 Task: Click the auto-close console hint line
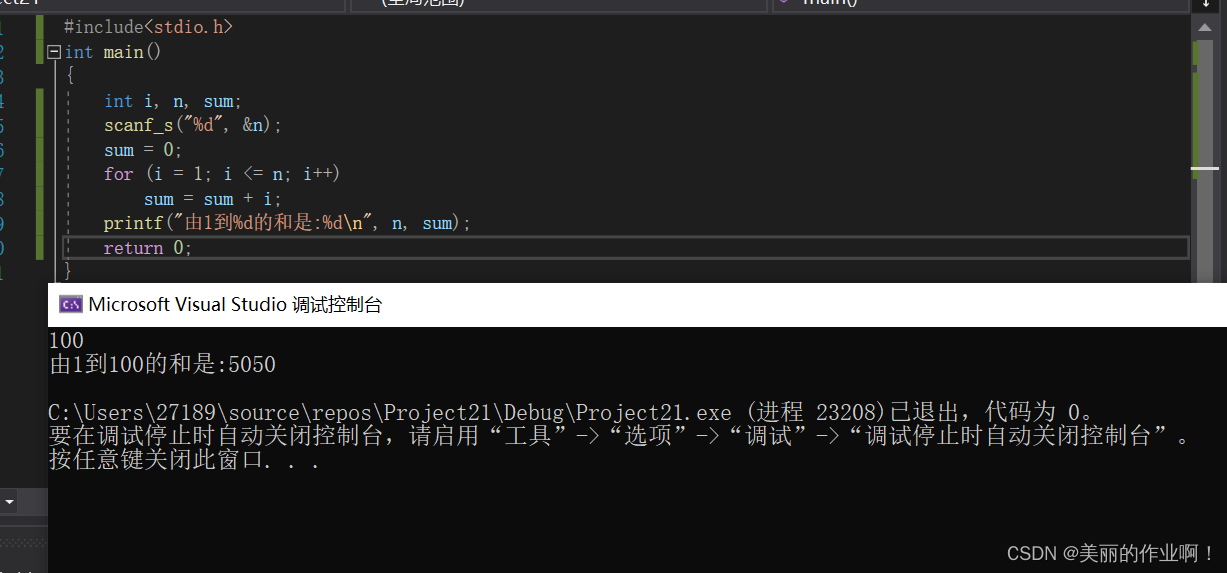click(620, 437)
